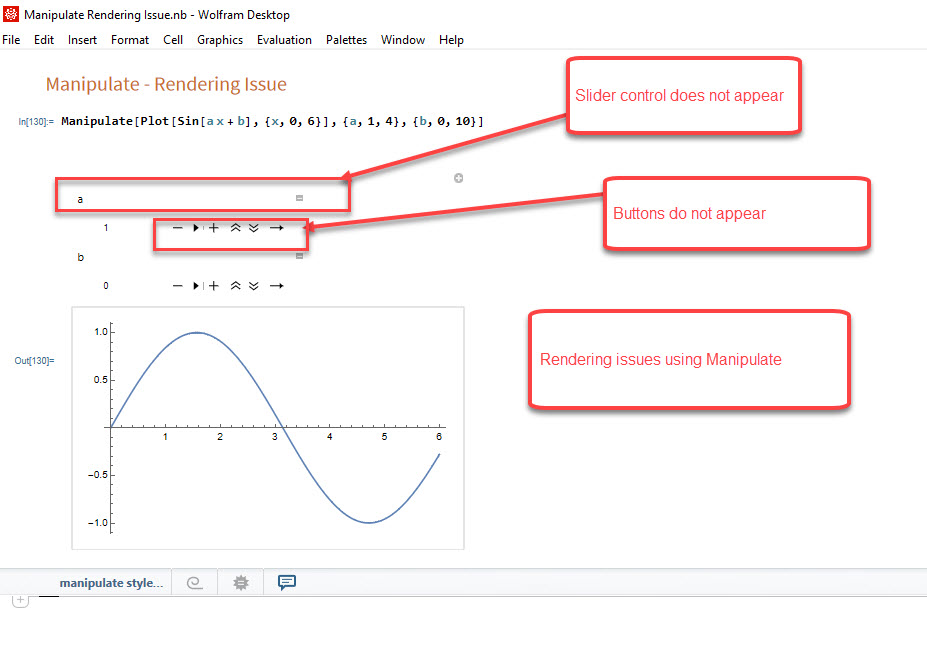Click the "manipulate style..." suggestion button
This screenshot has height=671, width=927.
[111, 583]
